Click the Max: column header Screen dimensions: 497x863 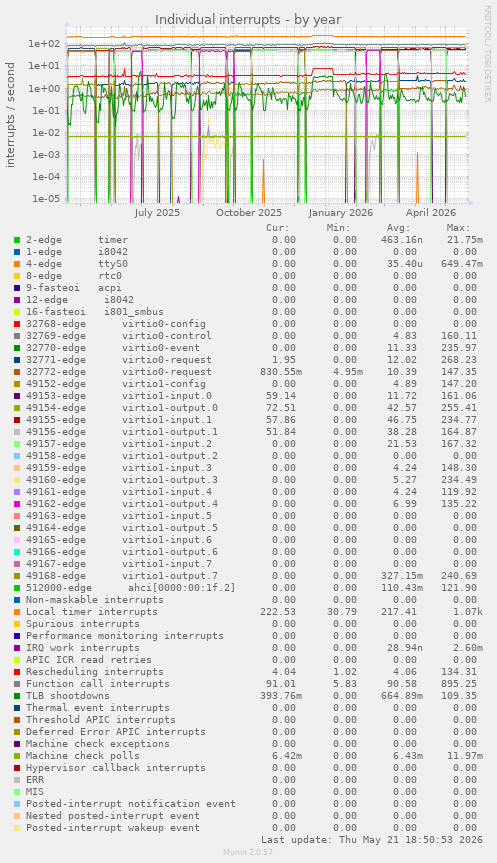tap(458, 228)
